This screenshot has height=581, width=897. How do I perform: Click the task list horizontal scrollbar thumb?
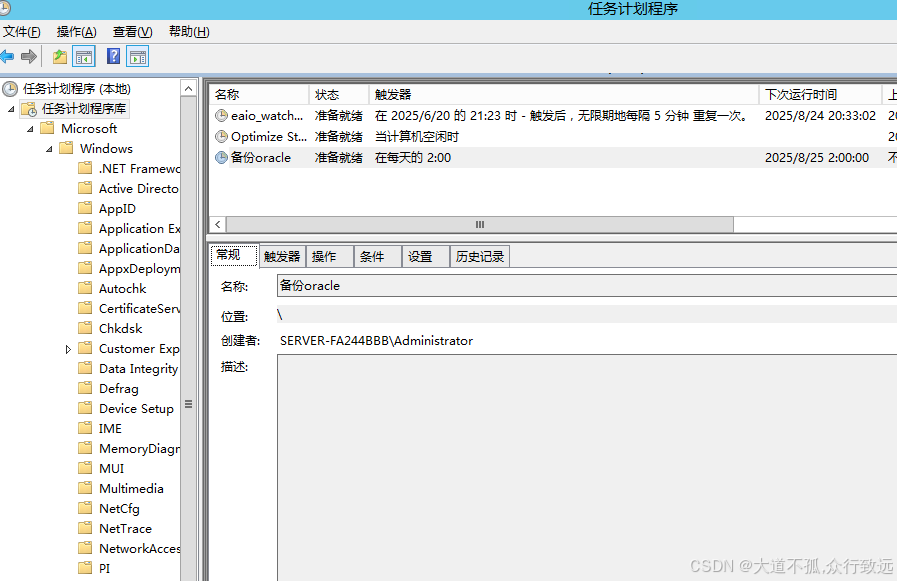[x=480, y=225]
